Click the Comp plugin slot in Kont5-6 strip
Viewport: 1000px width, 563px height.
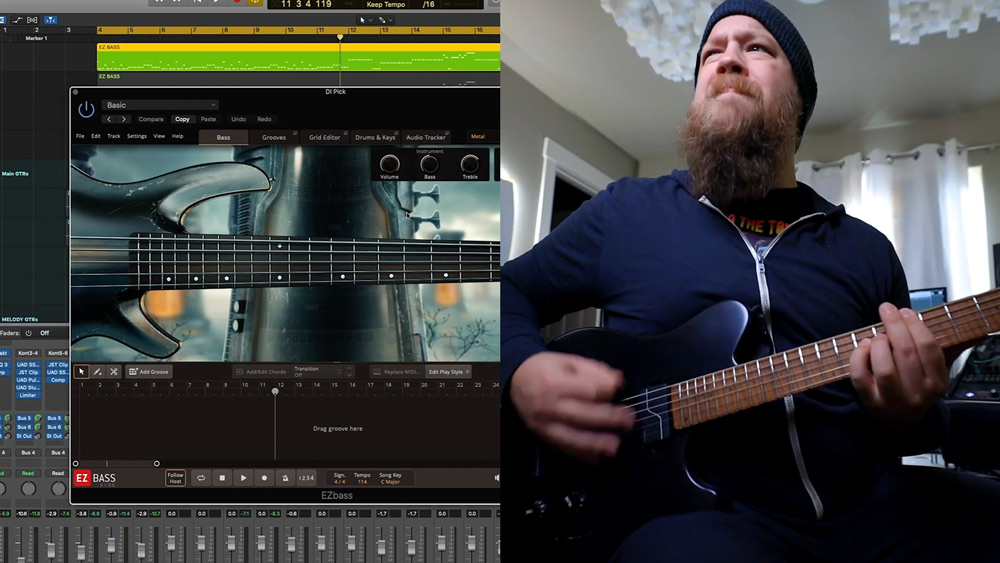[57, 380]
